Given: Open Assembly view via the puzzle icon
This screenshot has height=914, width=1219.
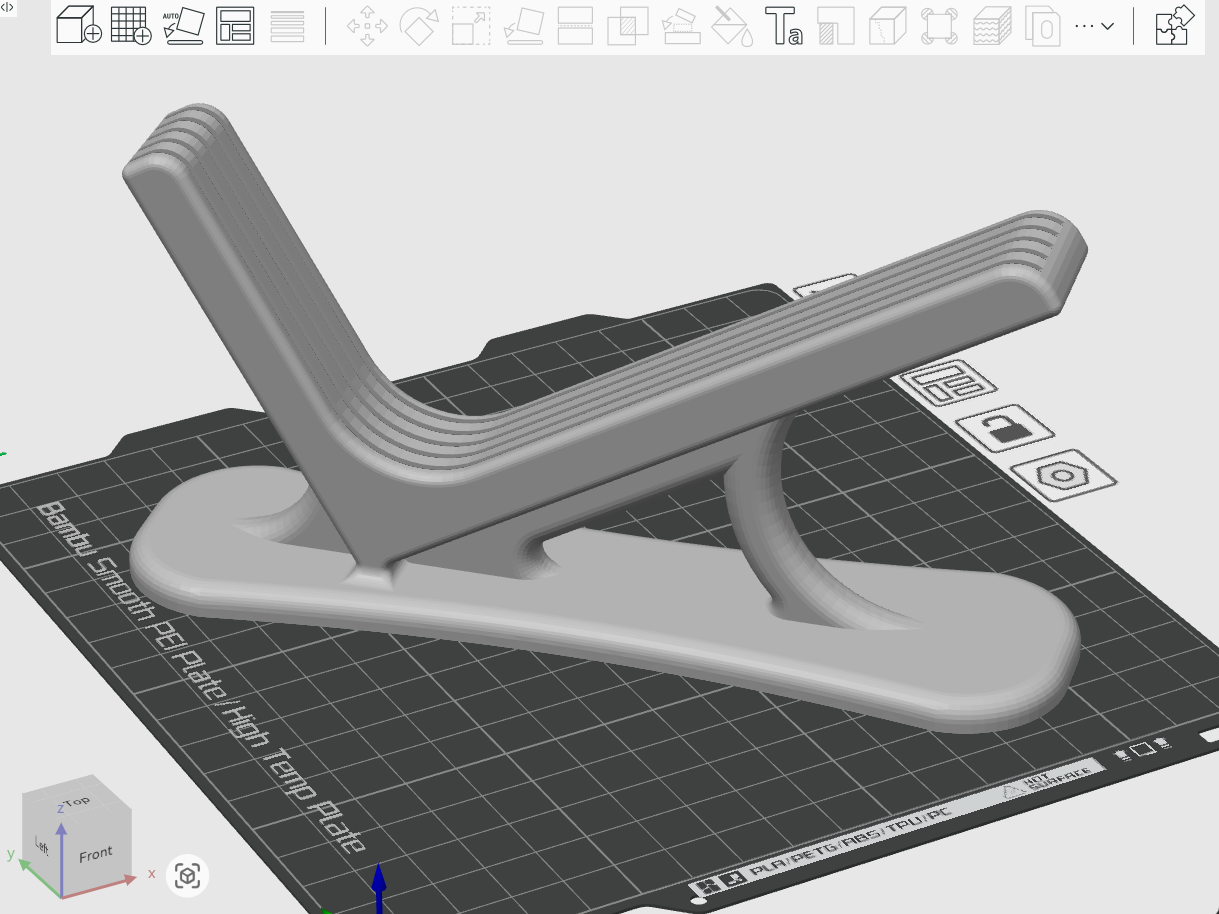Looking at the screenshot, I should (1171, 26).
